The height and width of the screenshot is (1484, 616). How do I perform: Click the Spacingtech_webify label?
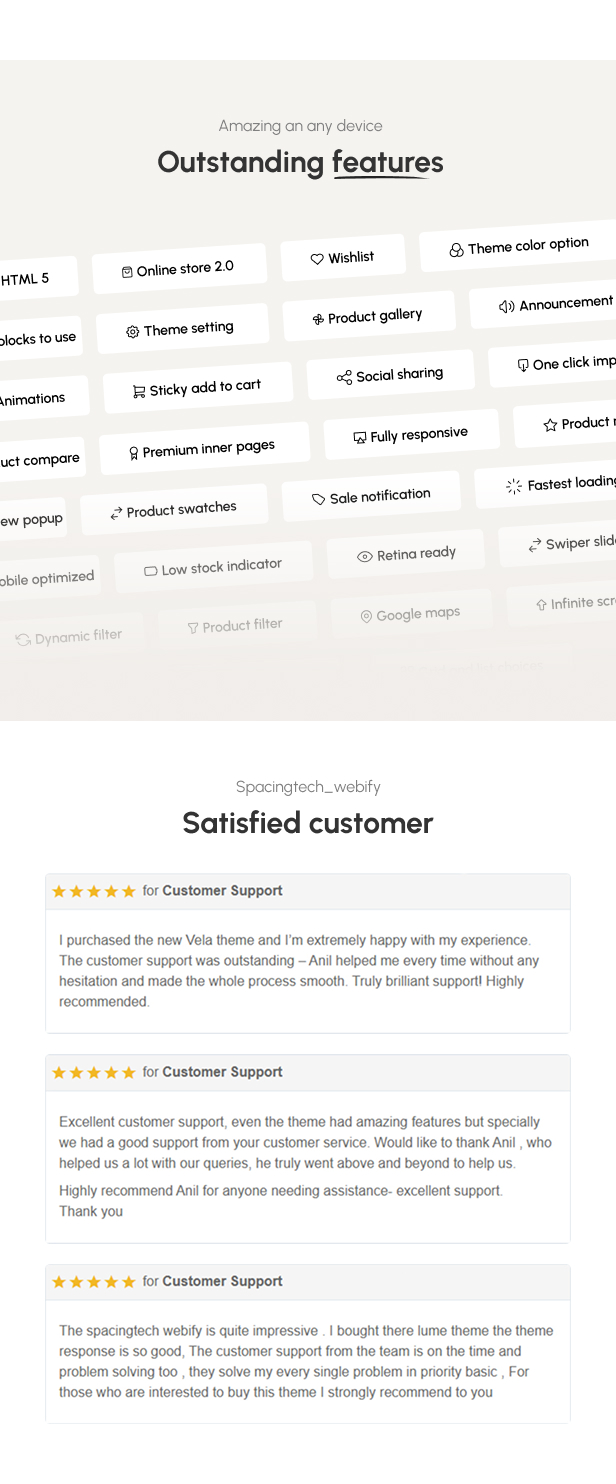(308, 787)
